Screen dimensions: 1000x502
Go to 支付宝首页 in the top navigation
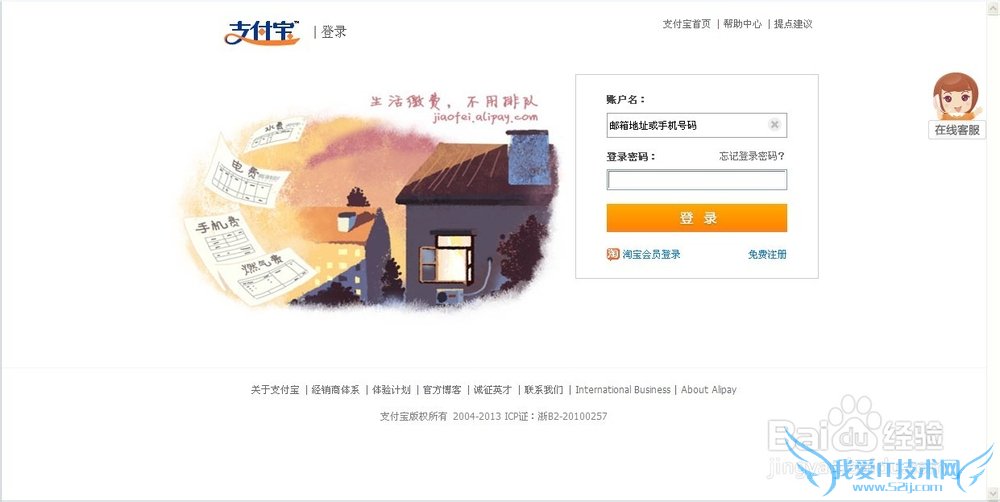[686, 24]
